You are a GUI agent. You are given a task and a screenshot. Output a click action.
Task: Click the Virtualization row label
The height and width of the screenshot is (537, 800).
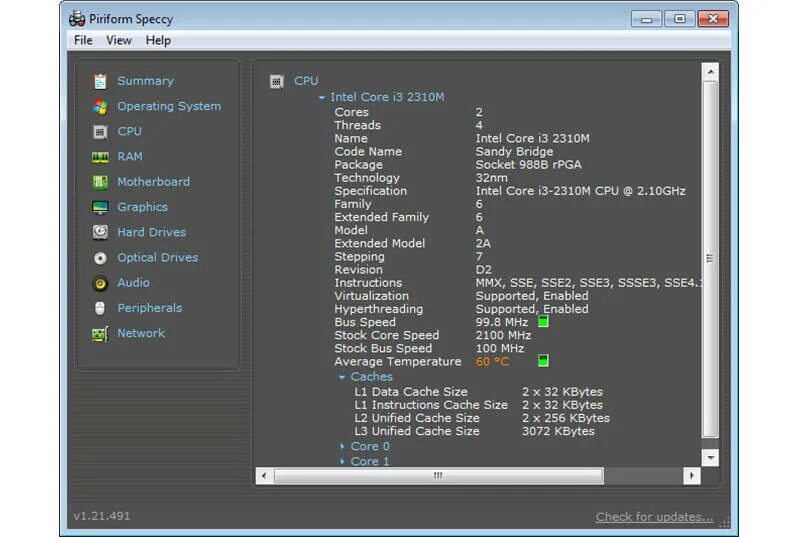371,296
